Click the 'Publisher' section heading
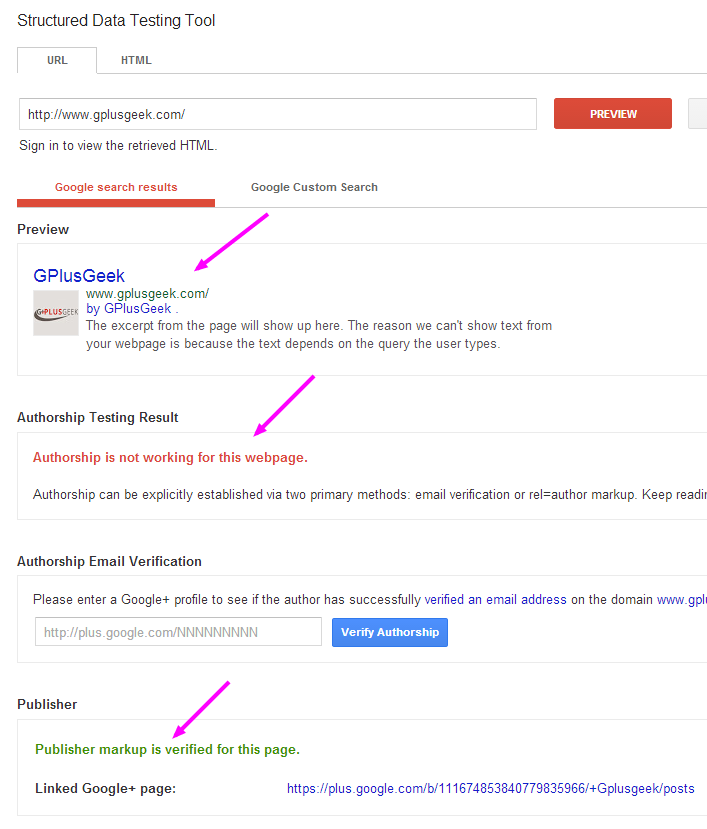 47,704
